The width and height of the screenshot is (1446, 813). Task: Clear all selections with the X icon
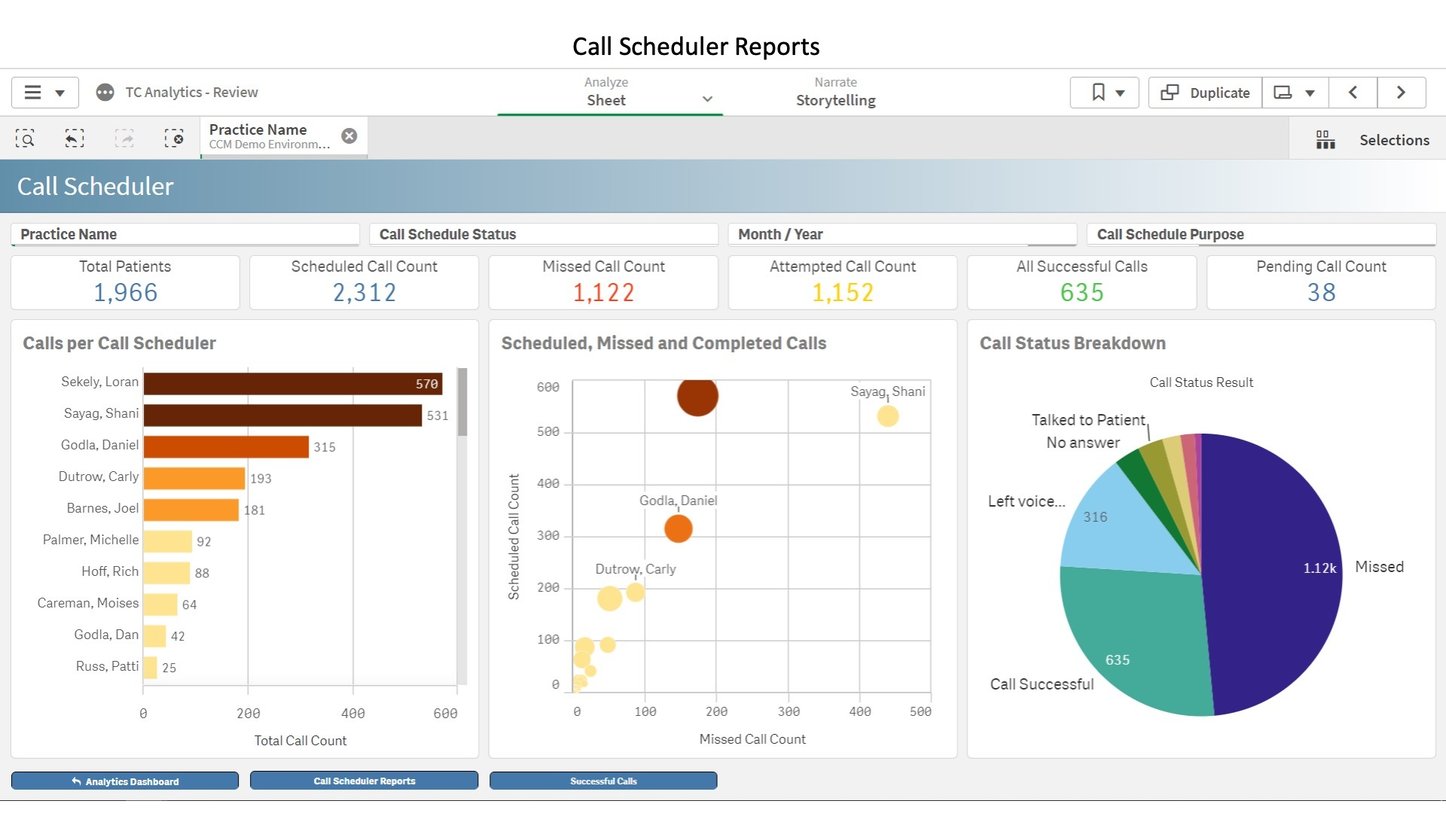[174, 138]
